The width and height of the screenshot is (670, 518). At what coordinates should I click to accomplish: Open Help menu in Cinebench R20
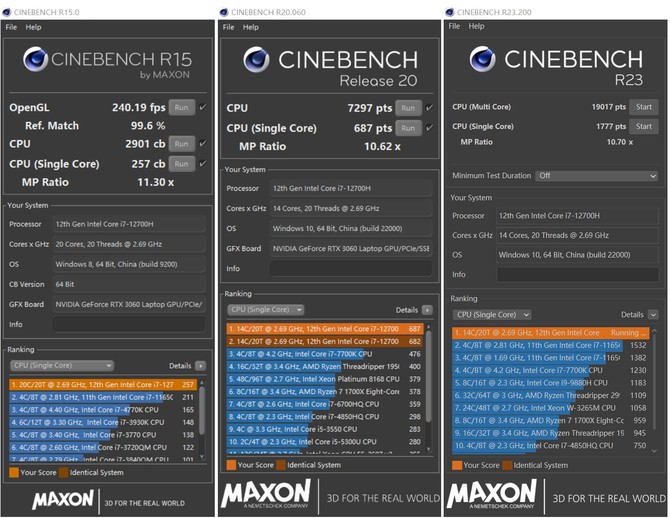tap(251, 27)
